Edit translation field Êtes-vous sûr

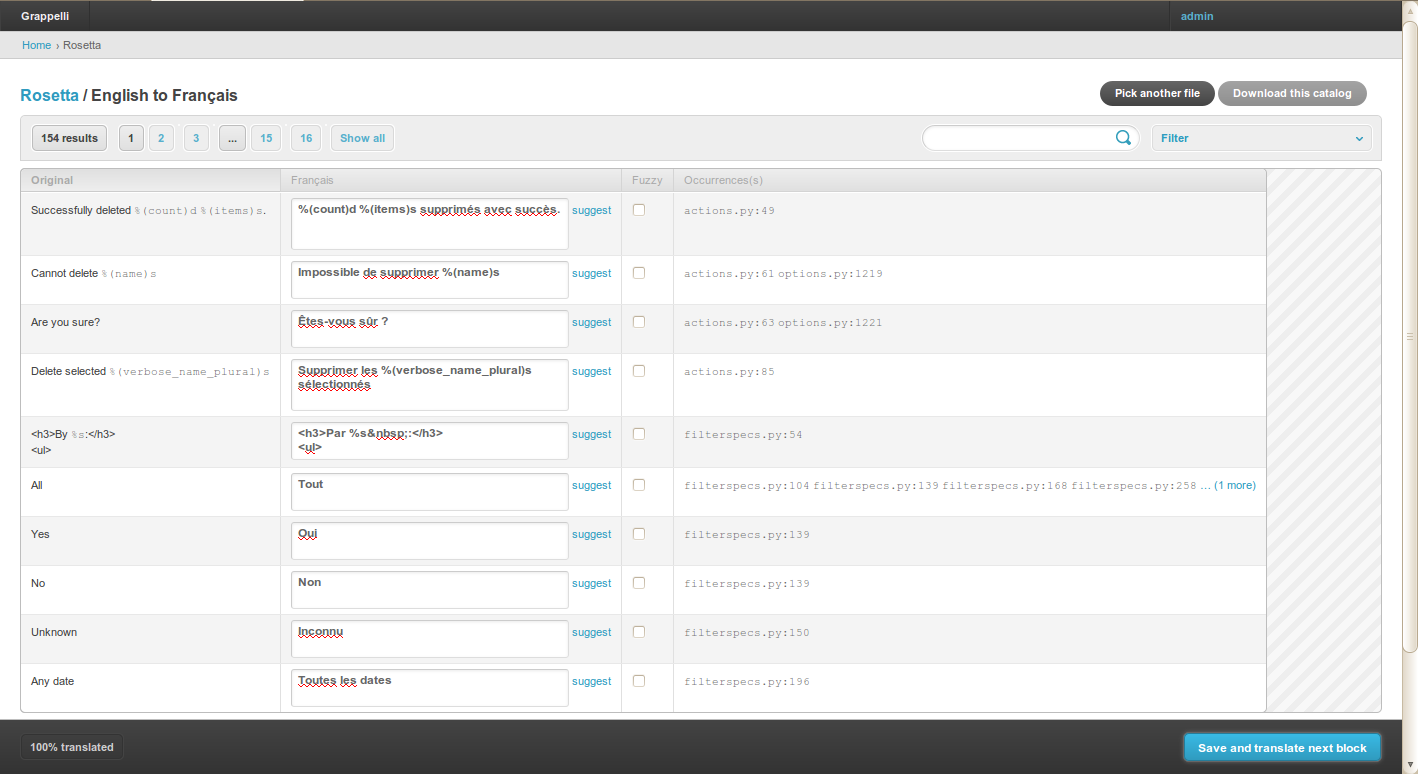(x=429, y=328)
